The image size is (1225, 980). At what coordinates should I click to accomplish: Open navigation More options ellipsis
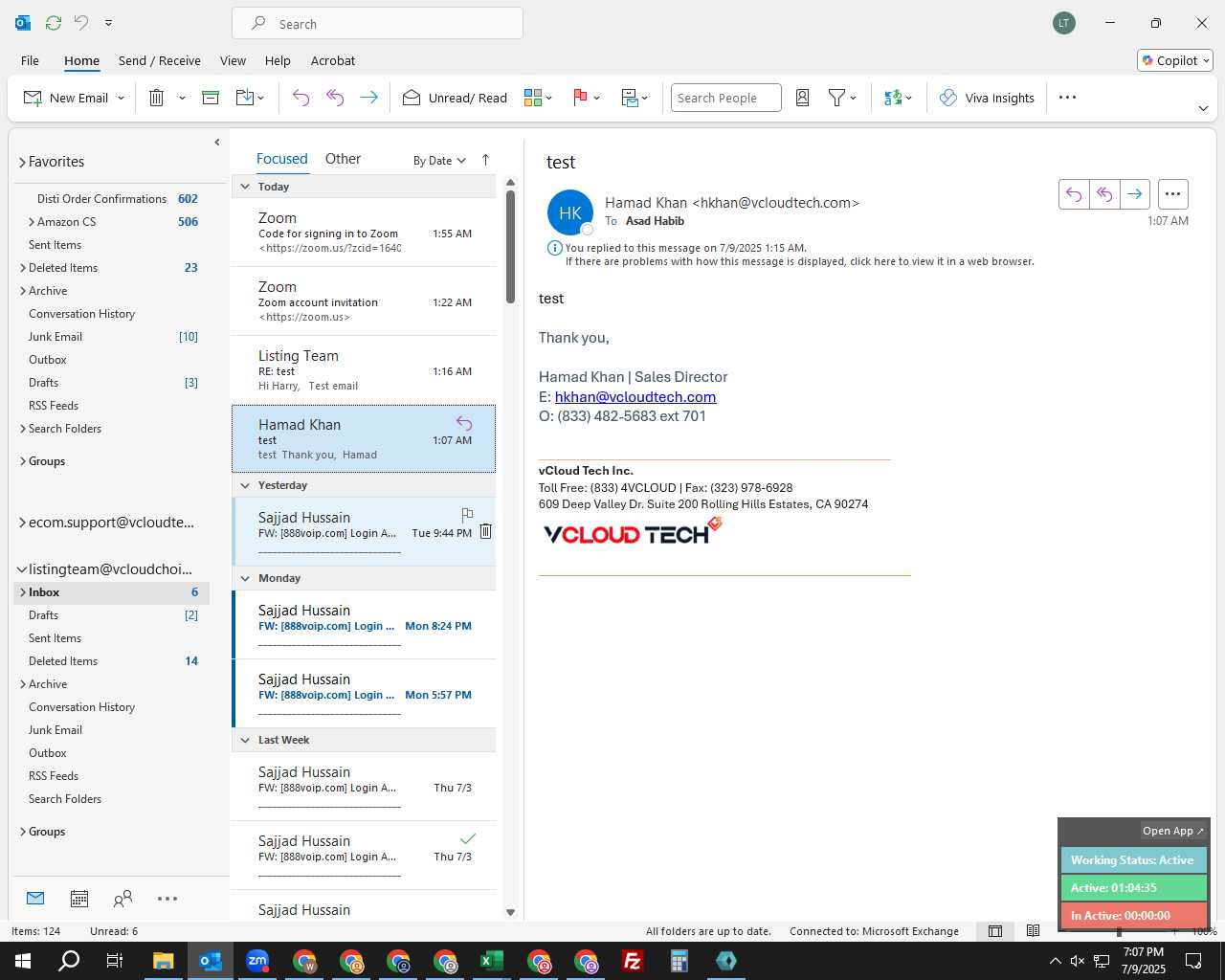[x=167, y=899]
